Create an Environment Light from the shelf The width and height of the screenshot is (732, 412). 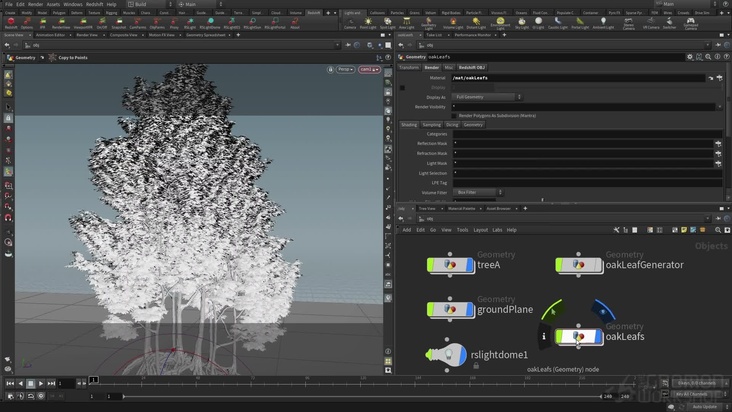click(x=500, y=23)
